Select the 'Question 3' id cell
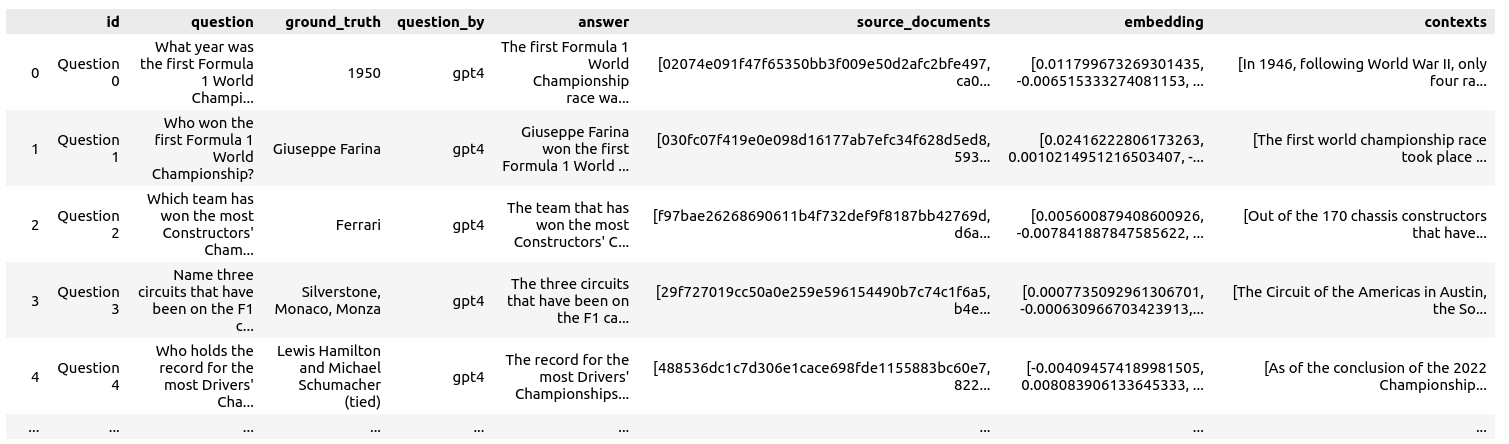Image resolution: width=1509 pixels, height=444 pixels. (x=88, y=300)
